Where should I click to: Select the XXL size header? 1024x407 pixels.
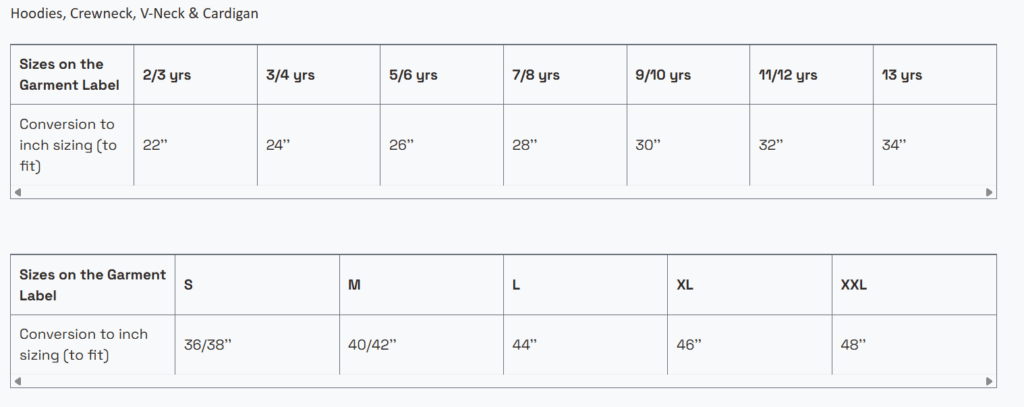pyautogui.click(x=854, y=285)
